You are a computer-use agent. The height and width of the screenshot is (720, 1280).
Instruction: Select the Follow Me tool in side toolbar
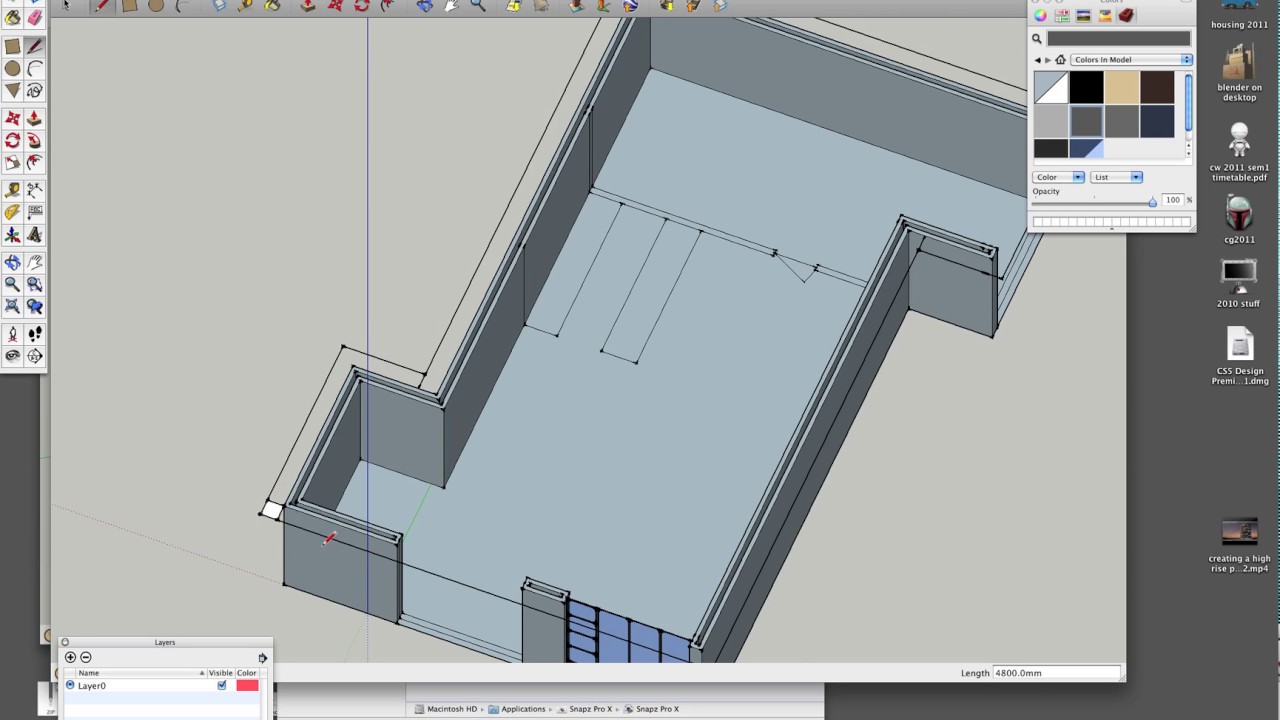click(35, 141)
